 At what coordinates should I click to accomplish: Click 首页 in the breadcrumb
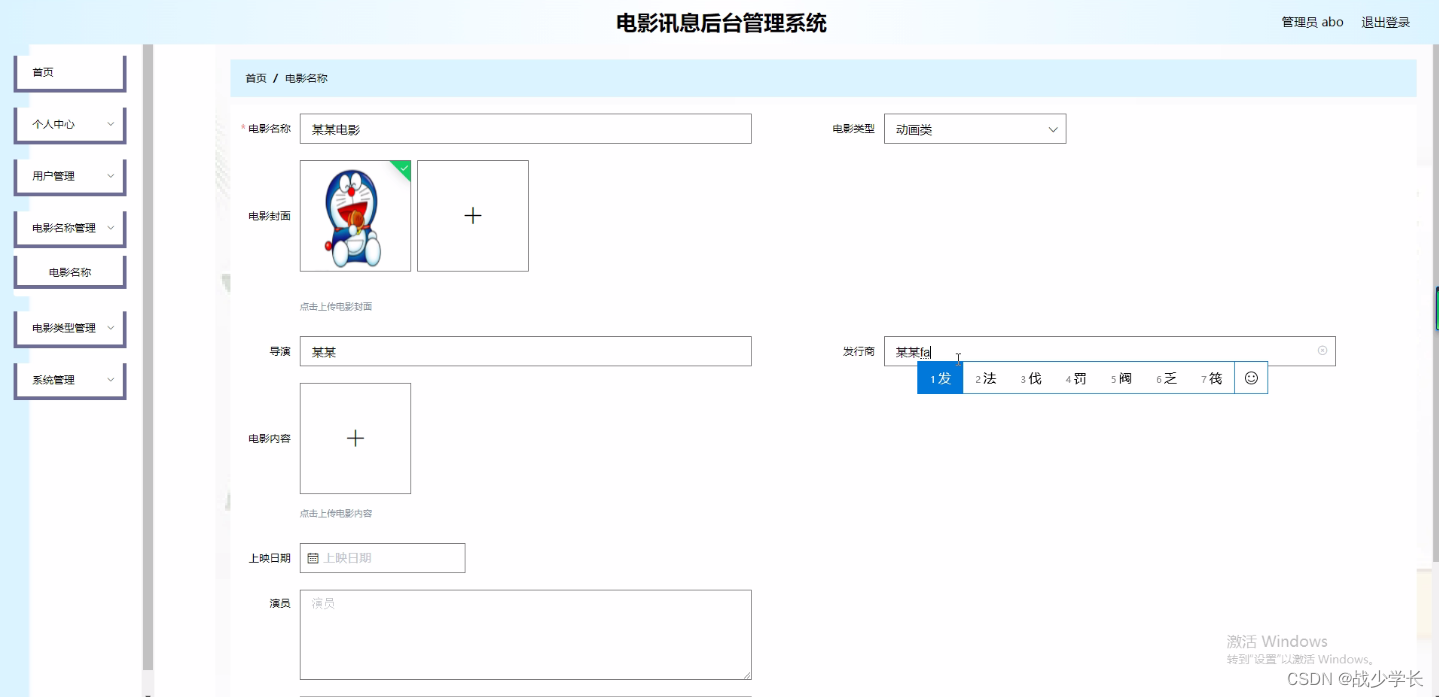256,78
